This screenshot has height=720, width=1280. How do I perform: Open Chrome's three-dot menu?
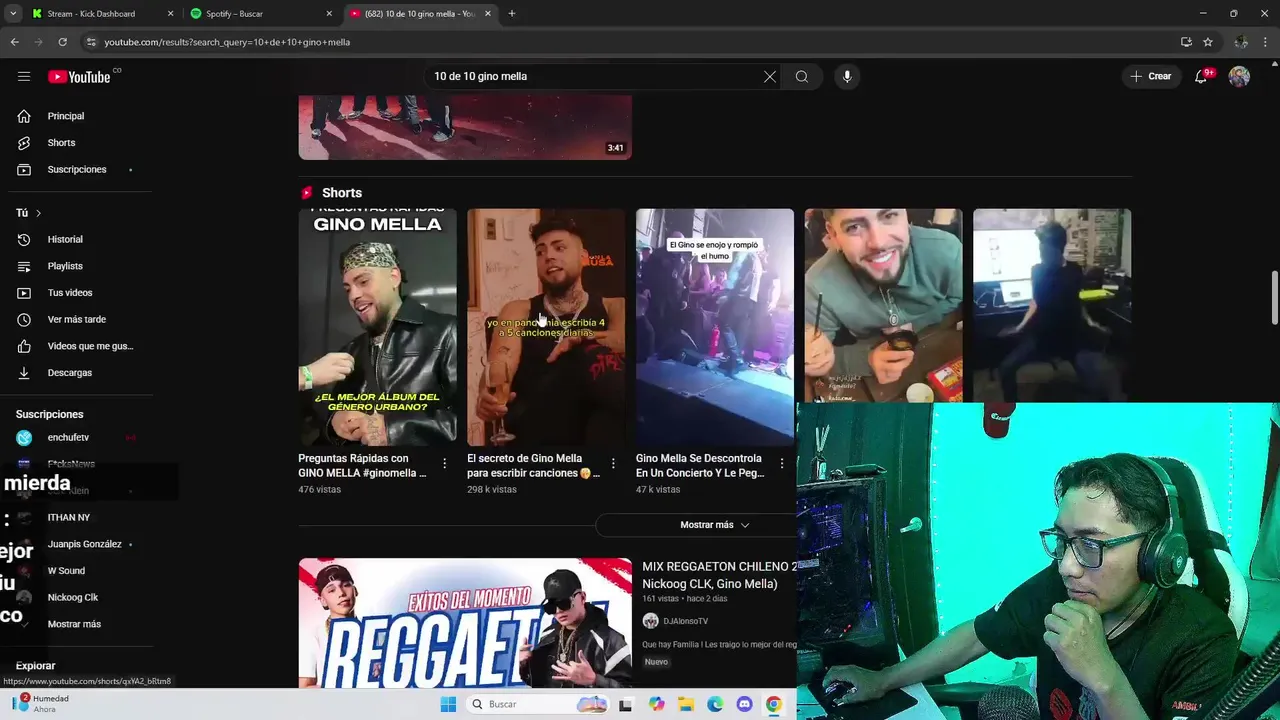coord(1266,42)
